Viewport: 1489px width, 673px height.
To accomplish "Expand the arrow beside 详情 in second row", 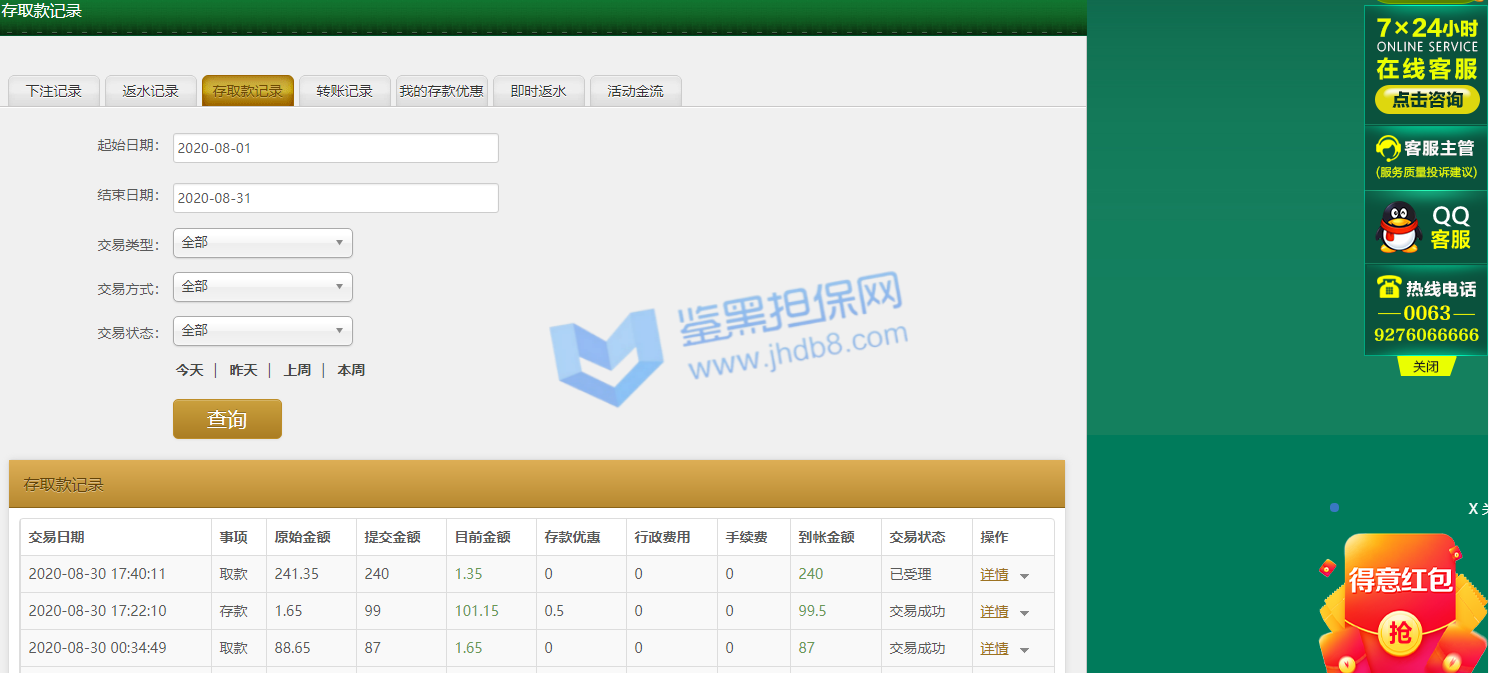I will [x=1024, y=613].
